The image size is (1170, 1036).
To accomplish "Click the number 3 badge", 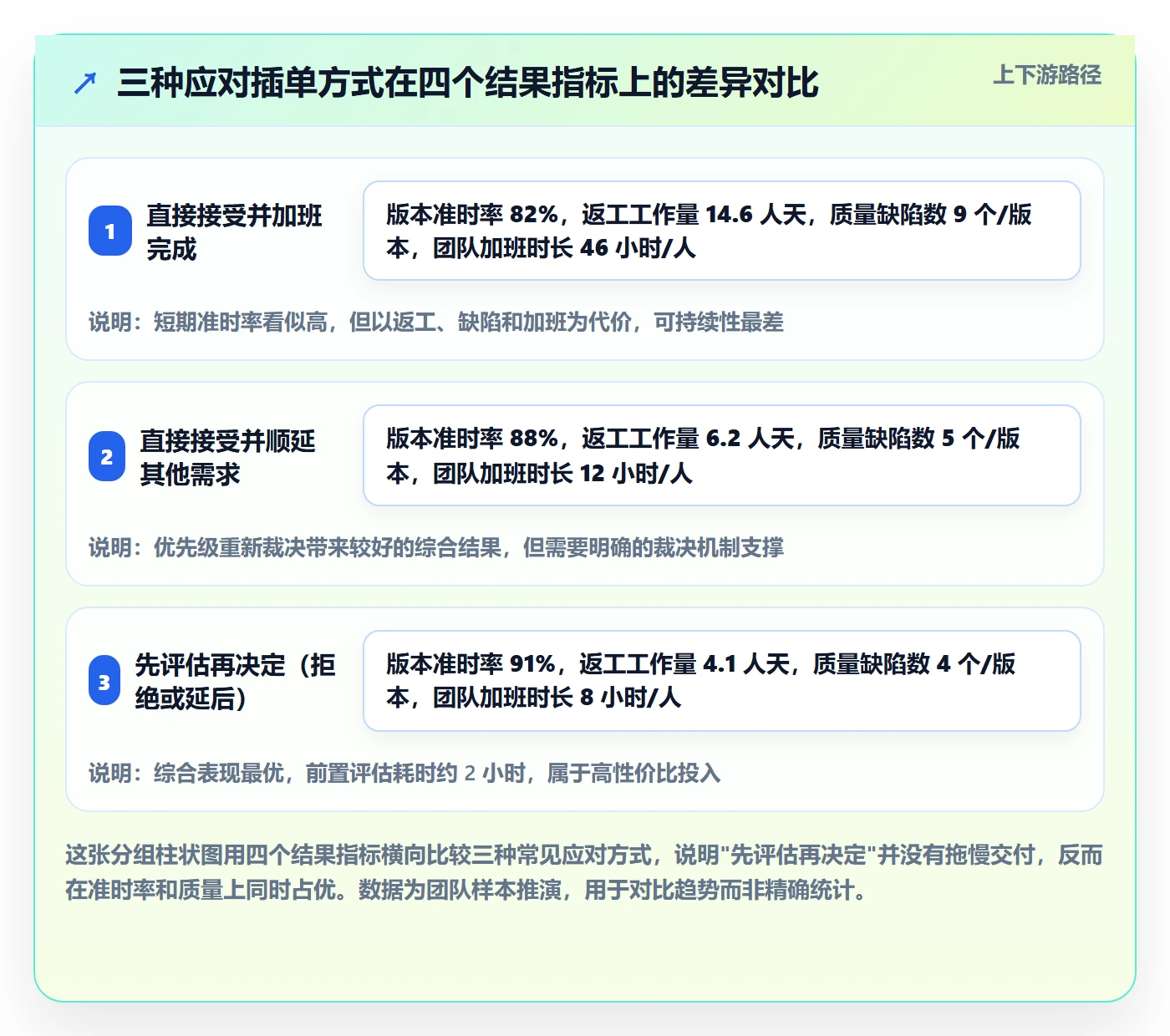I will coord(104,682).
